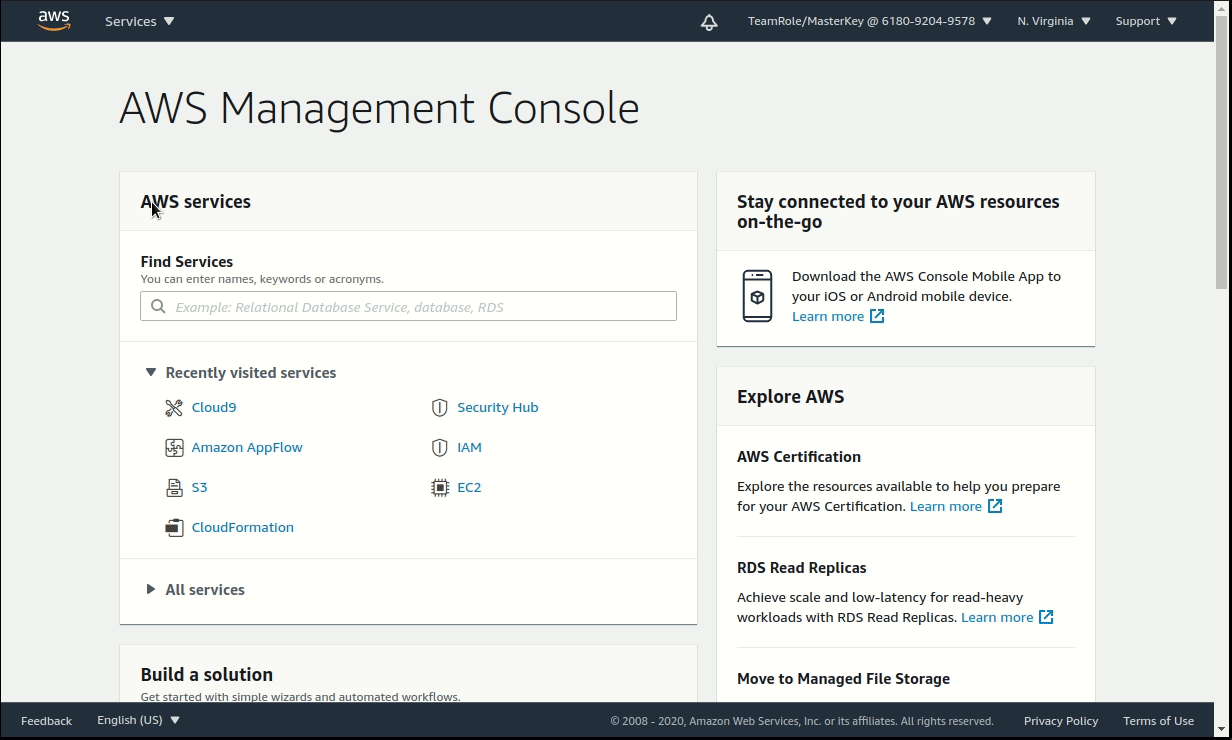Open the TeamRole/MasterKey account menu
This screenshot has height=740, width=1232.
pos(869,21)
